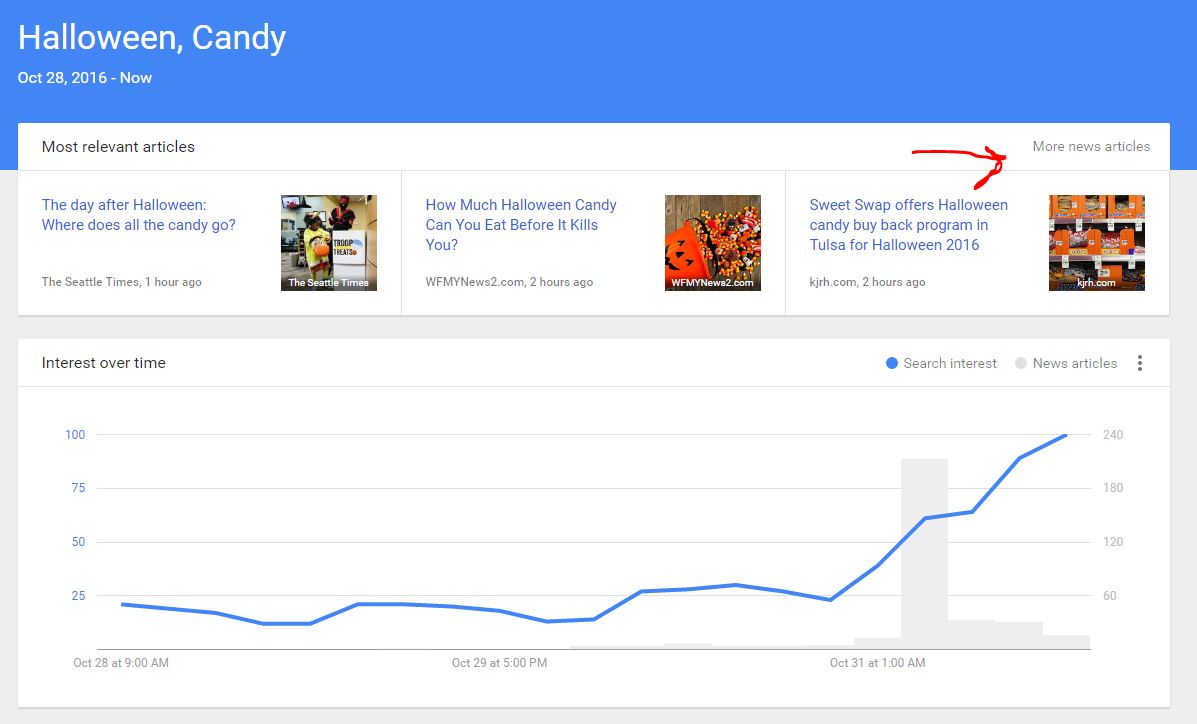
Task: Click the WFMYNews2.com candy bucket thumbnail
Action: [x=713, y=243]
